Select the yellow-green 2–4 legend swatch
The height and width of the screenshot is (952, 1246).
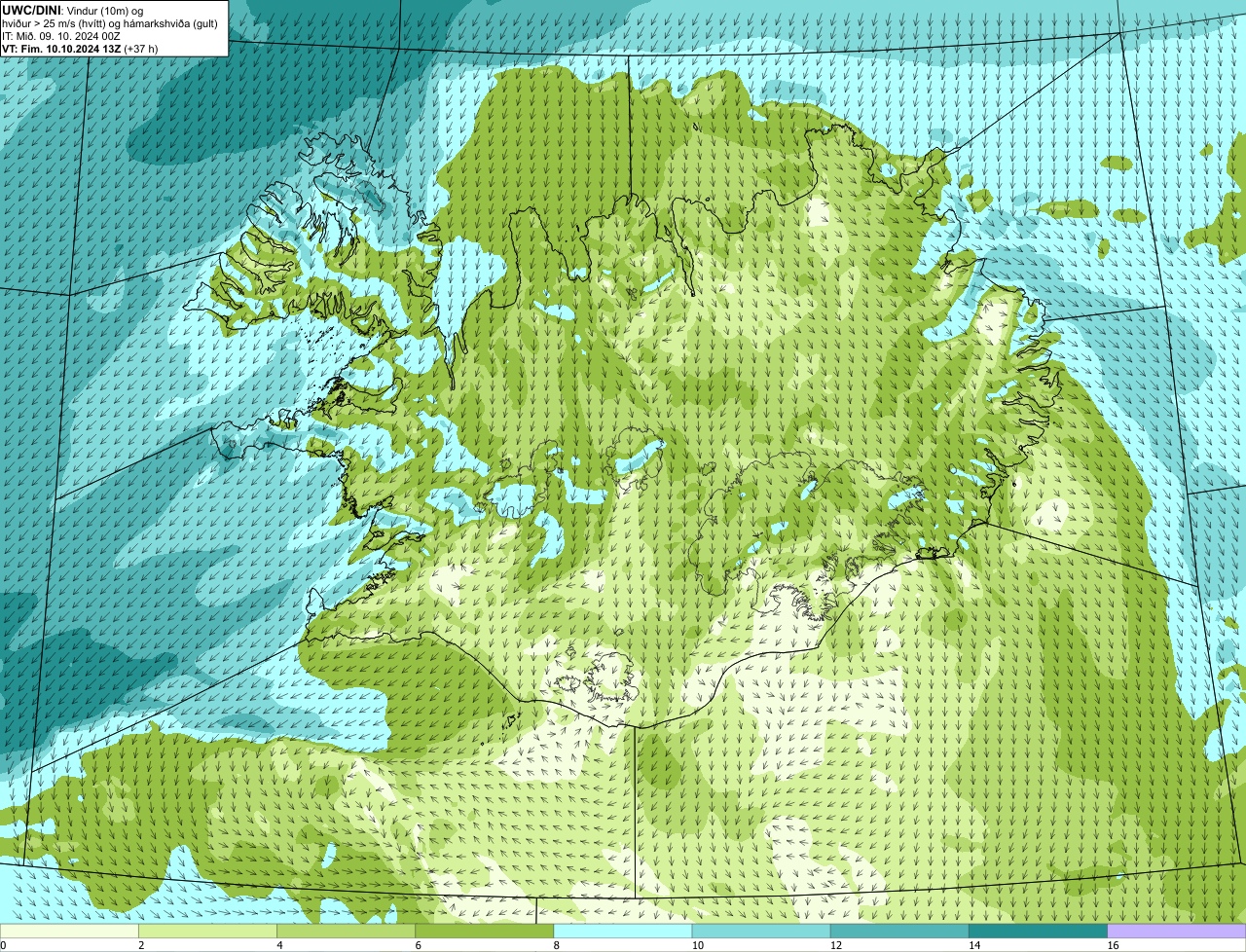208,931
